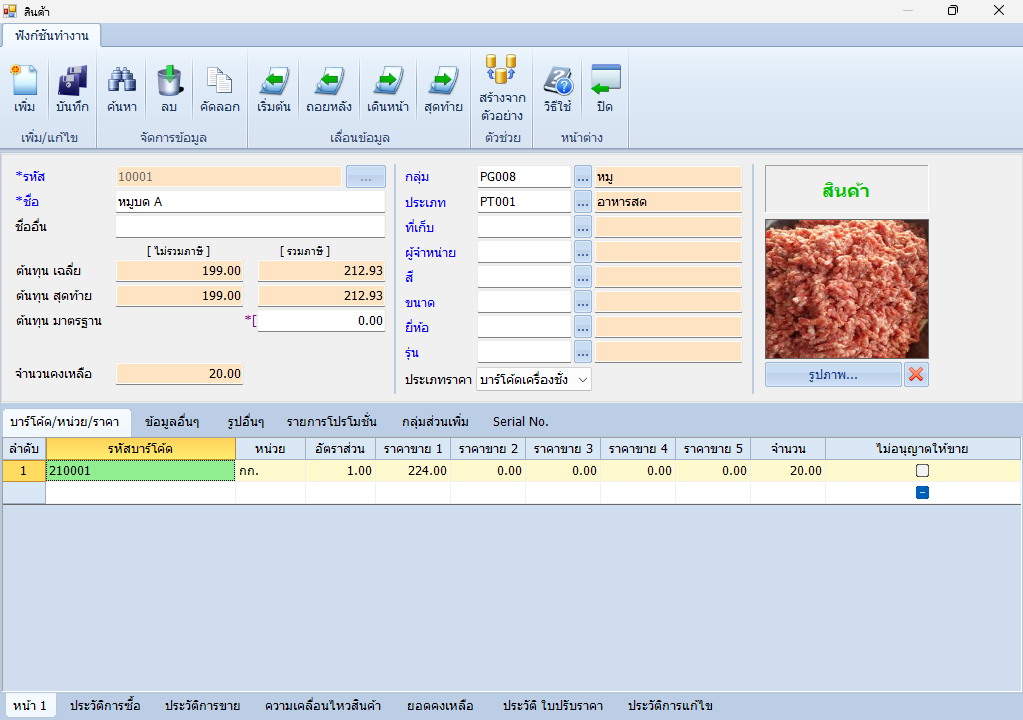Click the คัดลอก (Copy) icon

[x=218, y=90]
